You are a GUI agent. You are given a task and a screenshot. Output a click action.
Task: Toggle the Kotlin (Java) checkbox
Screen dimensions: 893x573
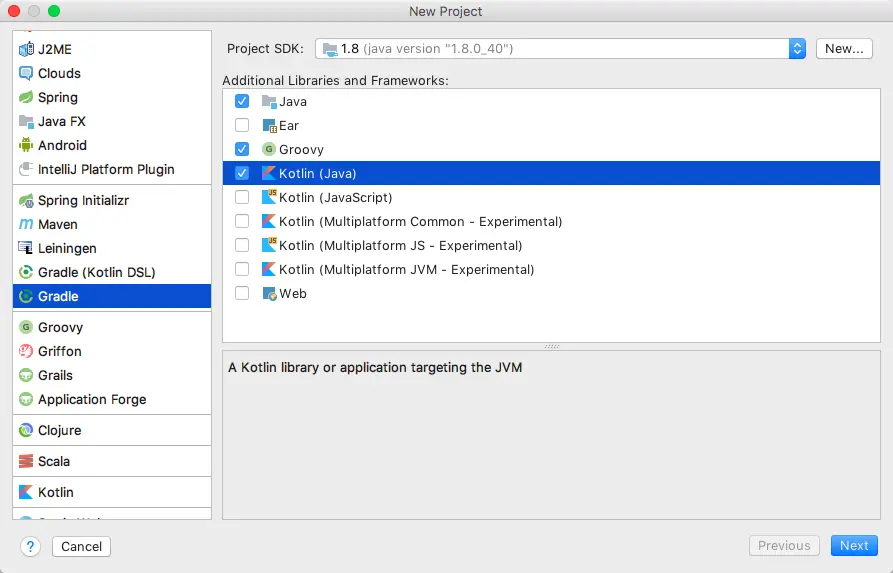point(242,173)
